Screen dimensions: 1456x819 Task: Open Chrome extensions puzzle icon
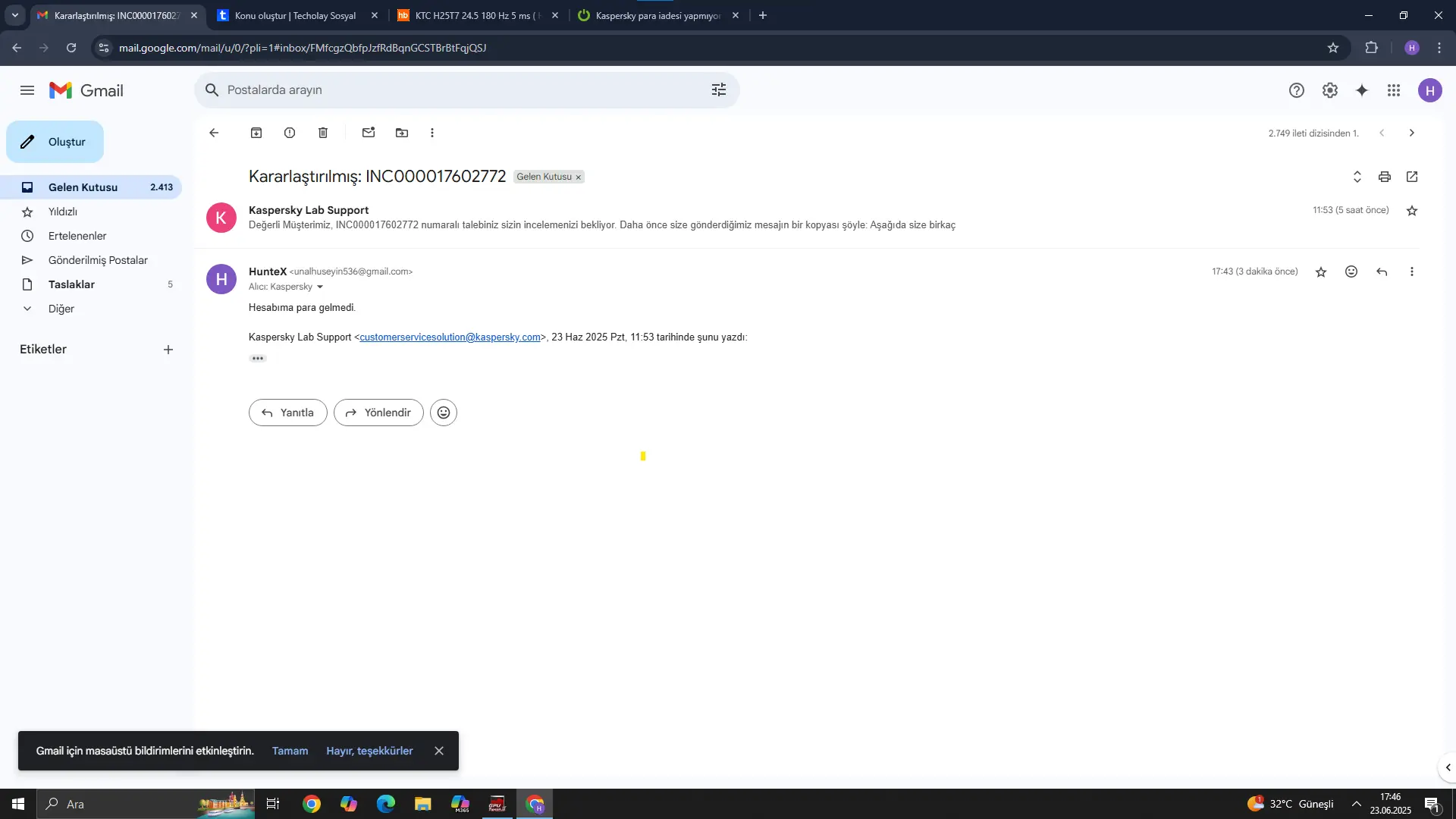(1371, 48)
